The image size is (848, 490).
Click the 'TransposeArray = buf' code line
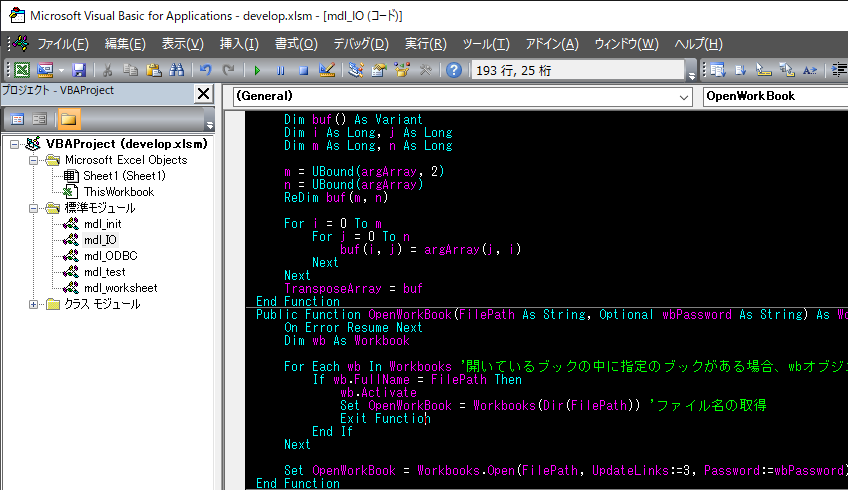pos(353,289)
